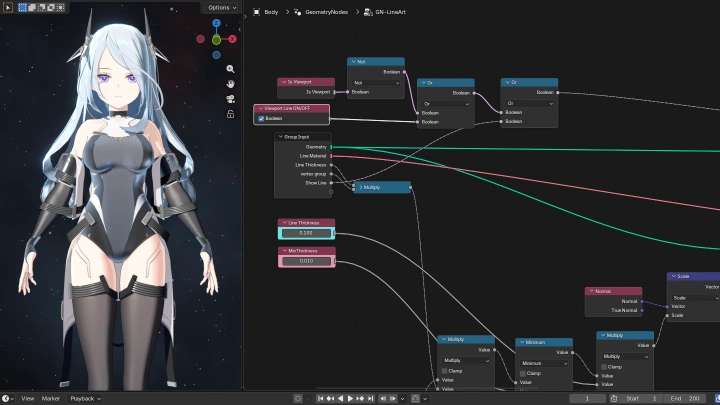
Task: Collapse the Minimum math node
Action: pos(522,342)
